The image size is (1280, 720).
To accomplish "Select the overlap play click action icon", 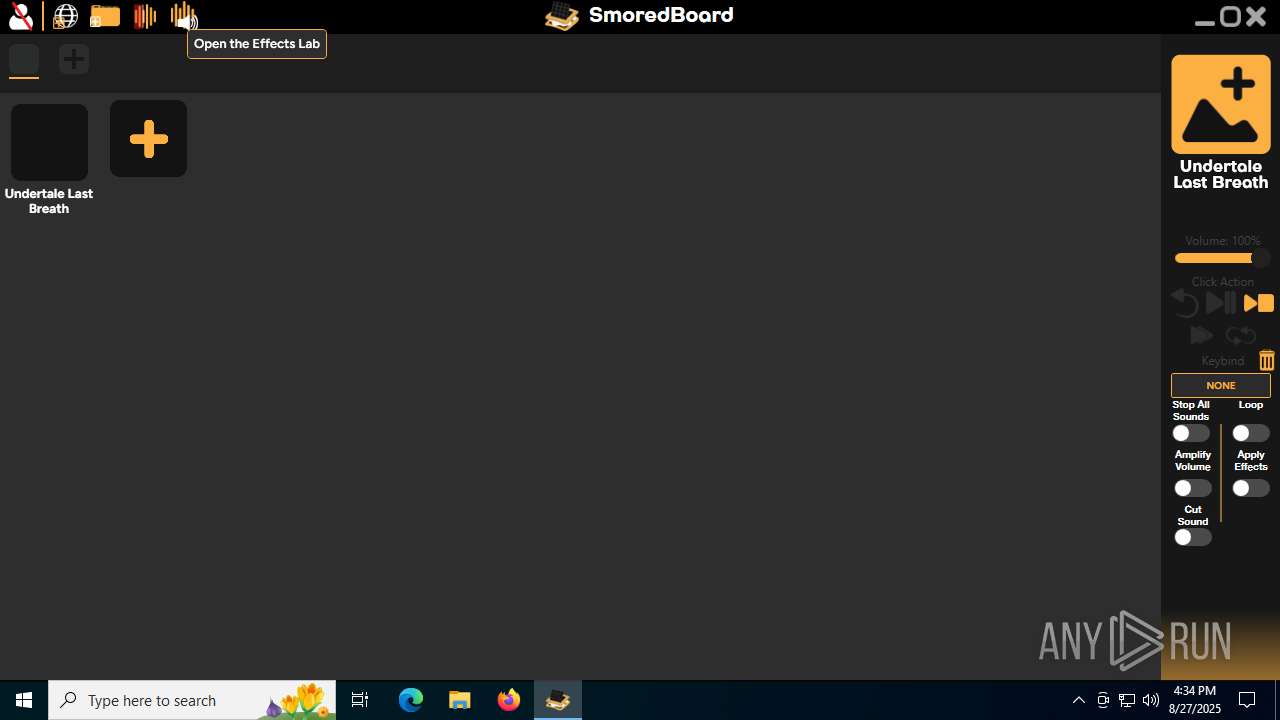I will coord(1201,336).
